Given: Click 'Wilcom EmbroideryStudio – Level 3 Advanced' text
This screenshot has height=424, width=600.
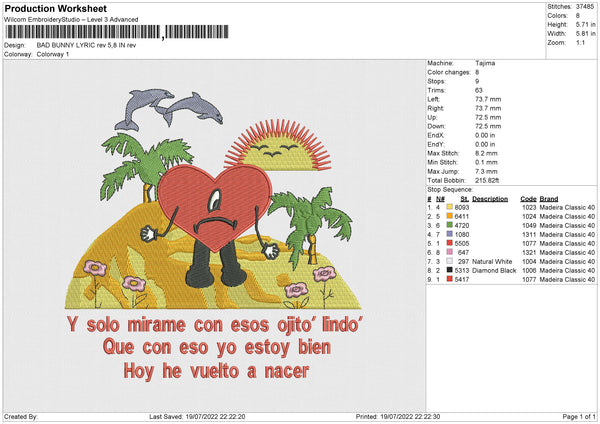Looking at the screenshot, I should pyautogui.click(x=71, y=20).
